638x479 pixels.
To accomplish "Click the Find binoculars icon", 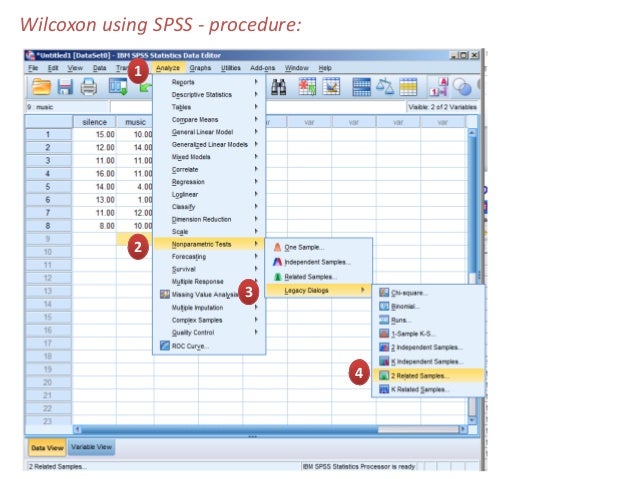I will (279, 87).
